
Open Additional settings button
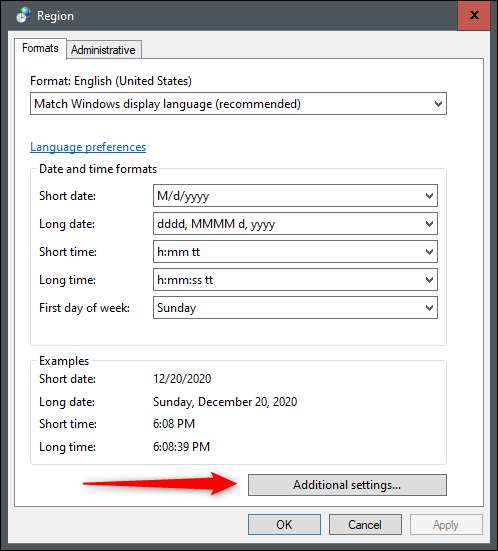pyautogui.click(x=347, y=485)
